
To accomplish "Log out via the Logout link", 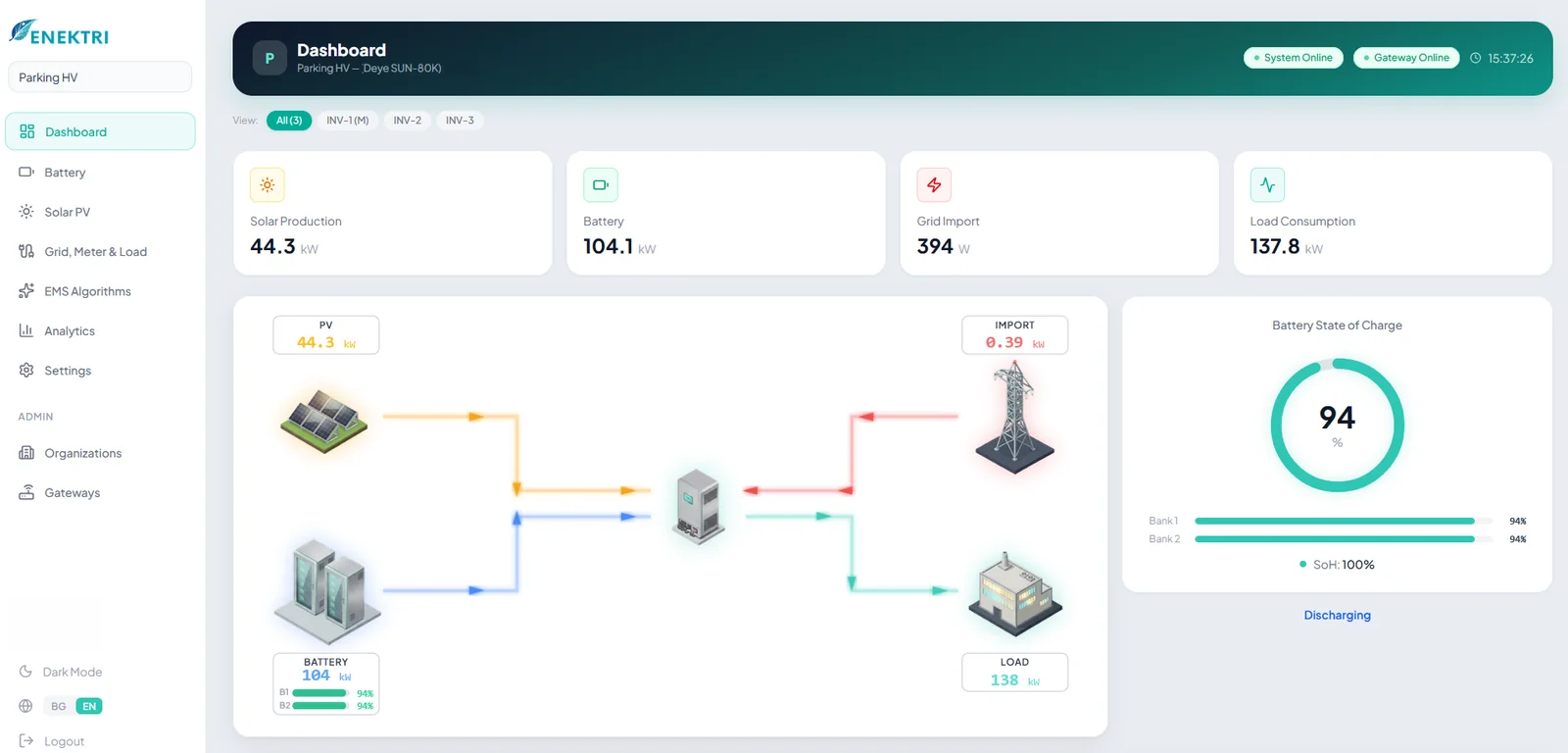I will [x=64, y=741].
